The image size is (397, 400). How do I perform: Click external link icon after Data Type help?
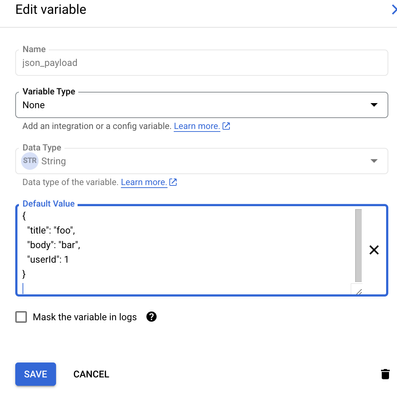(x=173, y=182)
